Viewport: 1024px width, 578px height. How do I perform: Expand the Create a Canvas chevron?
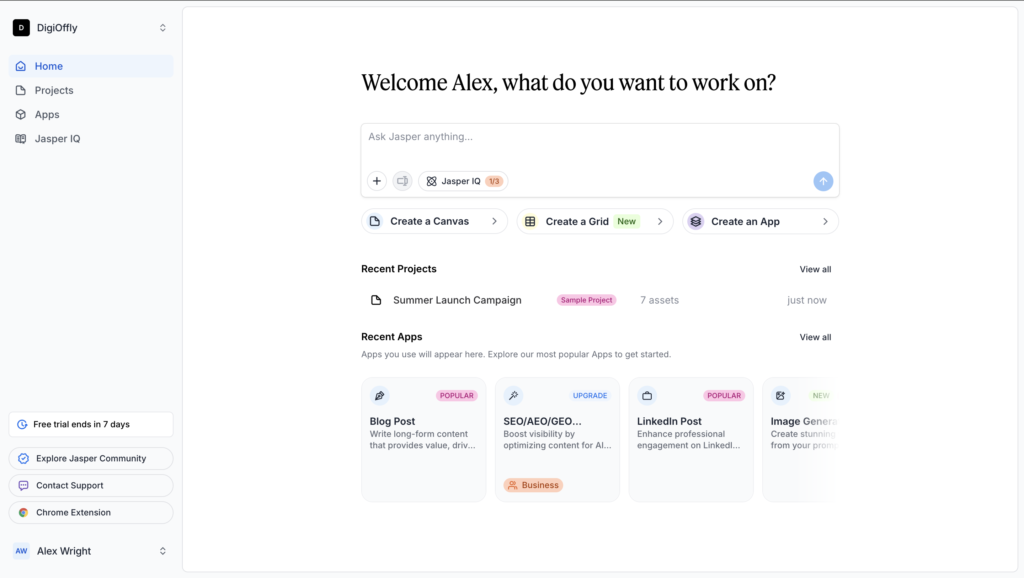click(494, 221)
